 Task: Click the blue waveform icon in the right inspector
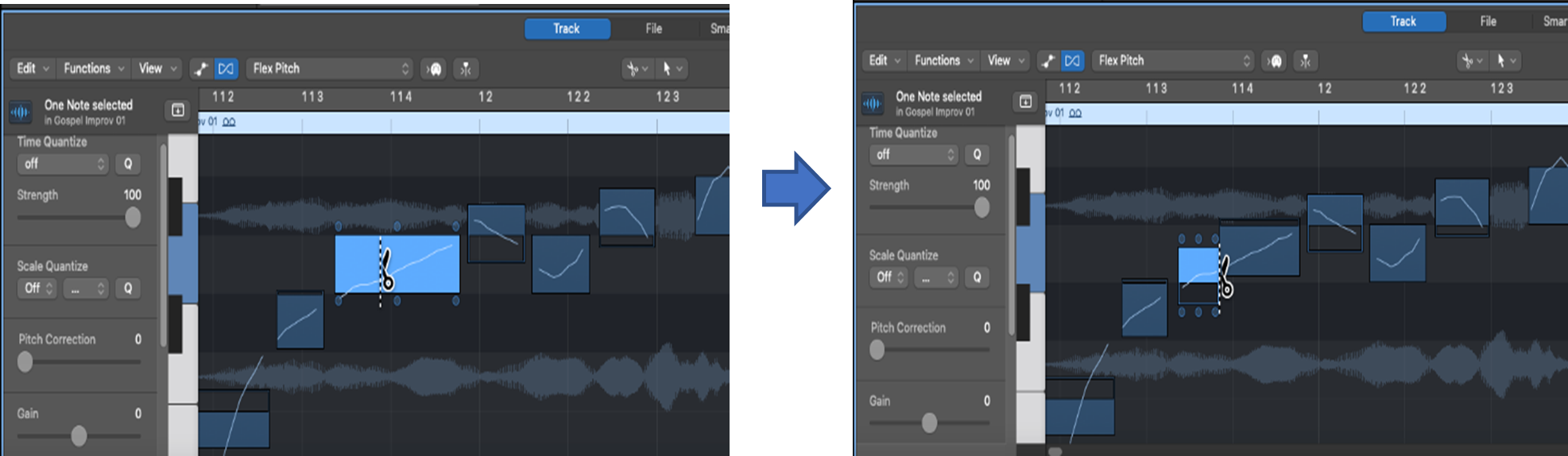pos(873,103)
